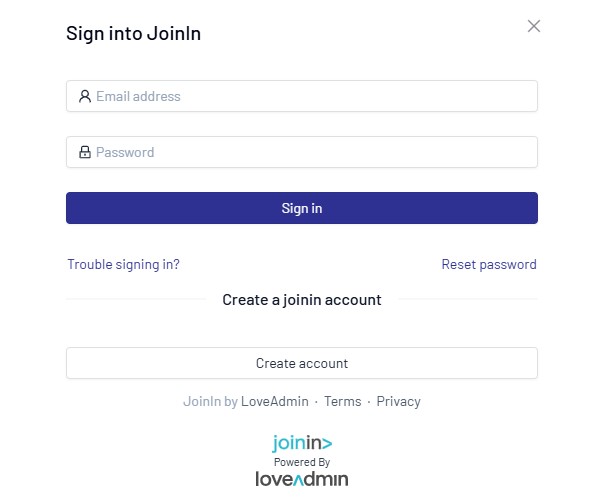Screen dimensions: 603x497
Task: Click the padlock icon in the password field
Action: click(x=85, y=152)
